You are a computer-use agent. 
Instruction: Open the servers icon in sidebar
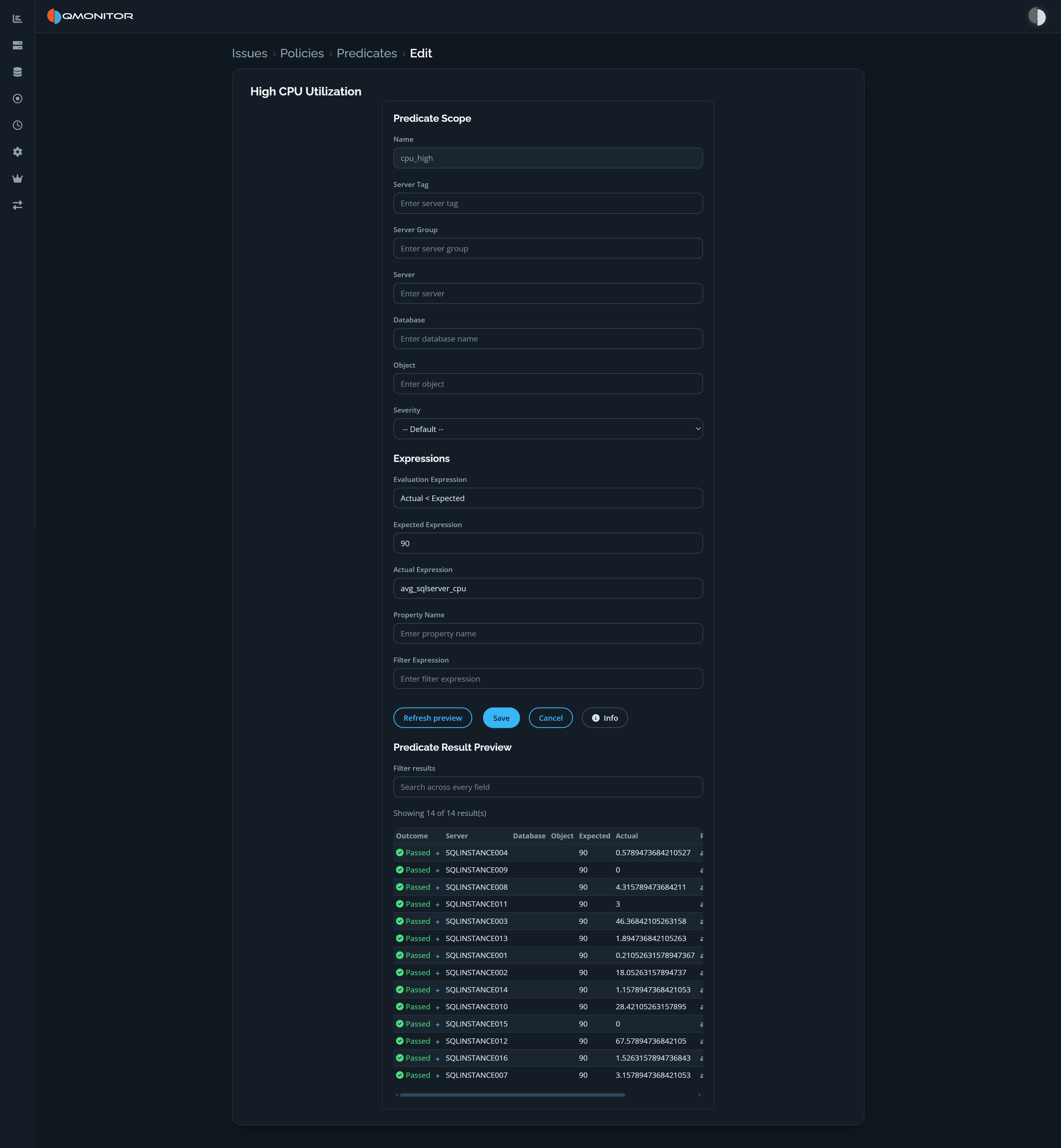[x=17, y=45]
